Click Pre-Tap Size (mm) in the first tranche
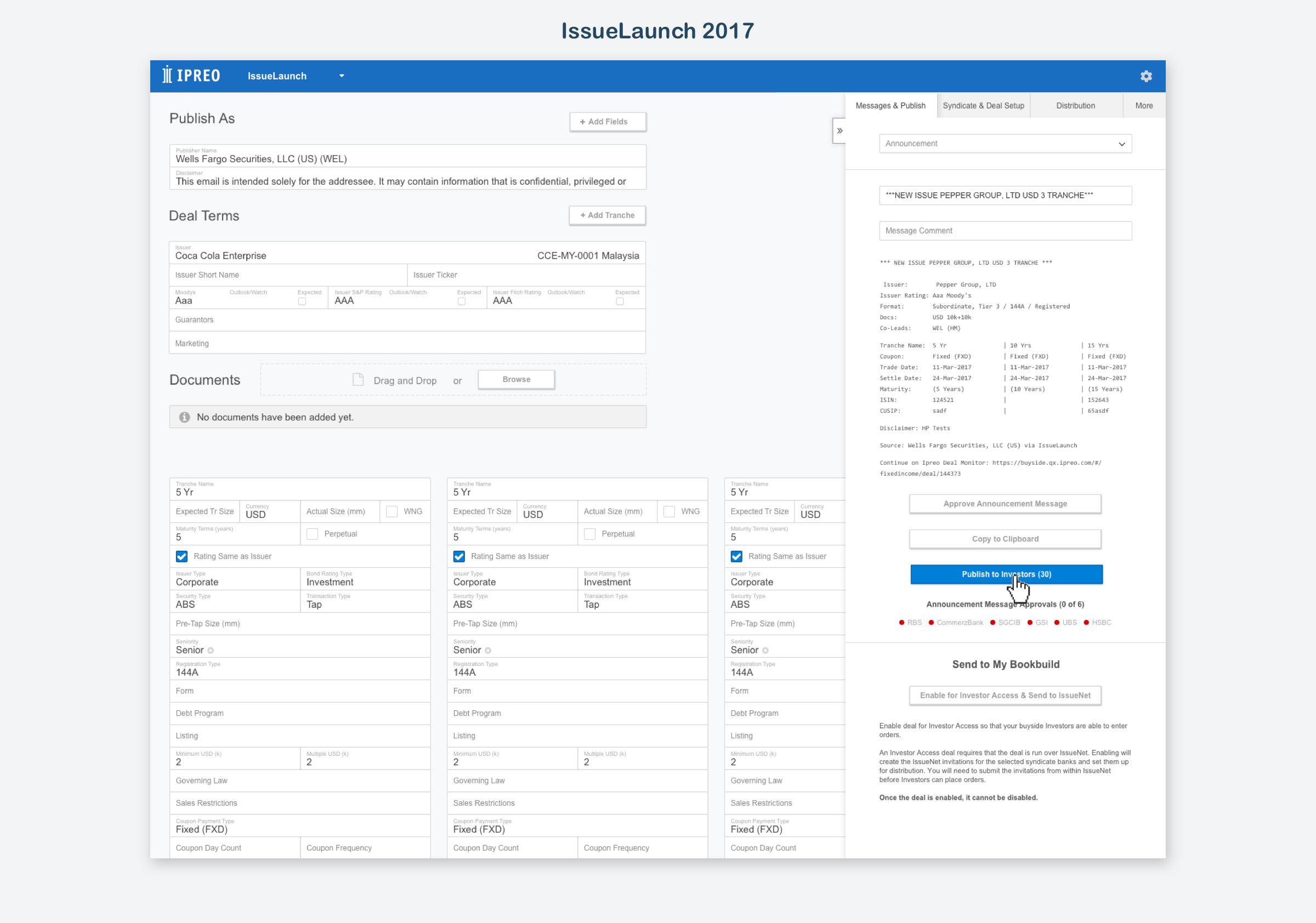The height and width of the screenshot is (923, 1316). (x=300, y=624)
